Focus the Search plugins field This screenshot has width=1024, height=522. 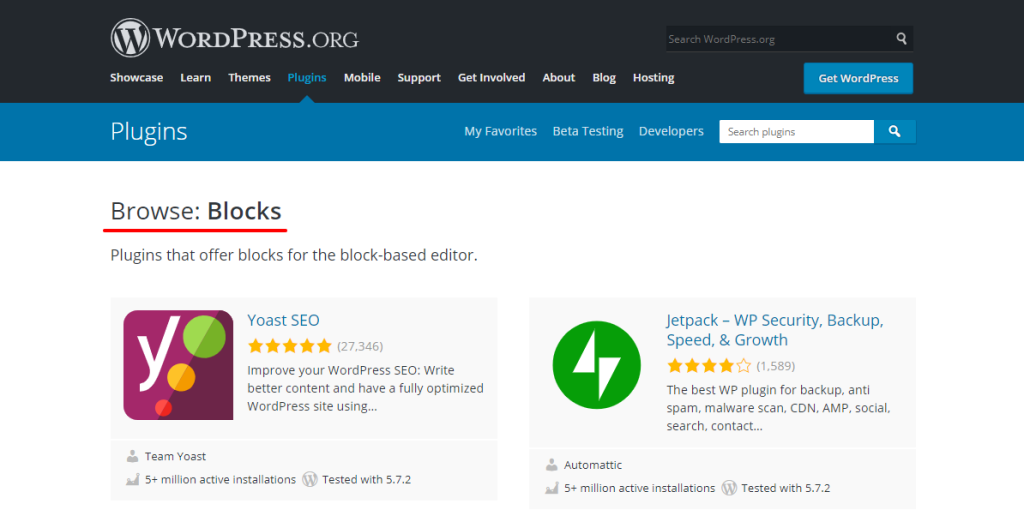tap(797, 131)
